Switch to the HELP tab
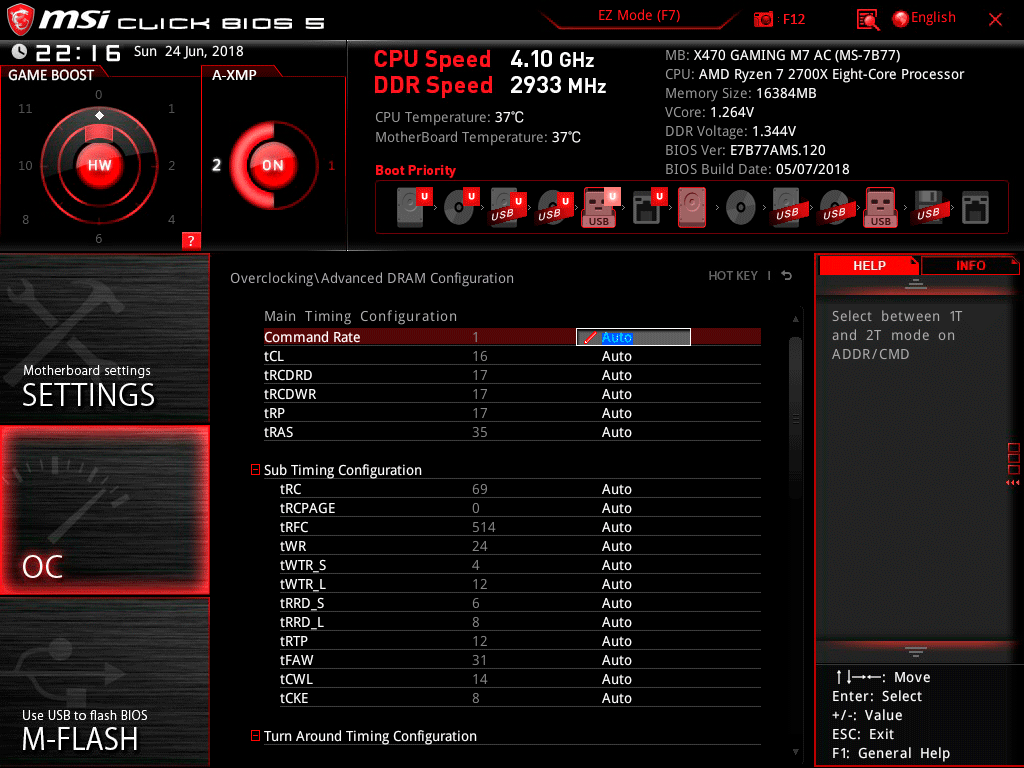The image size is (1024, 768). (x=869, y=265)
